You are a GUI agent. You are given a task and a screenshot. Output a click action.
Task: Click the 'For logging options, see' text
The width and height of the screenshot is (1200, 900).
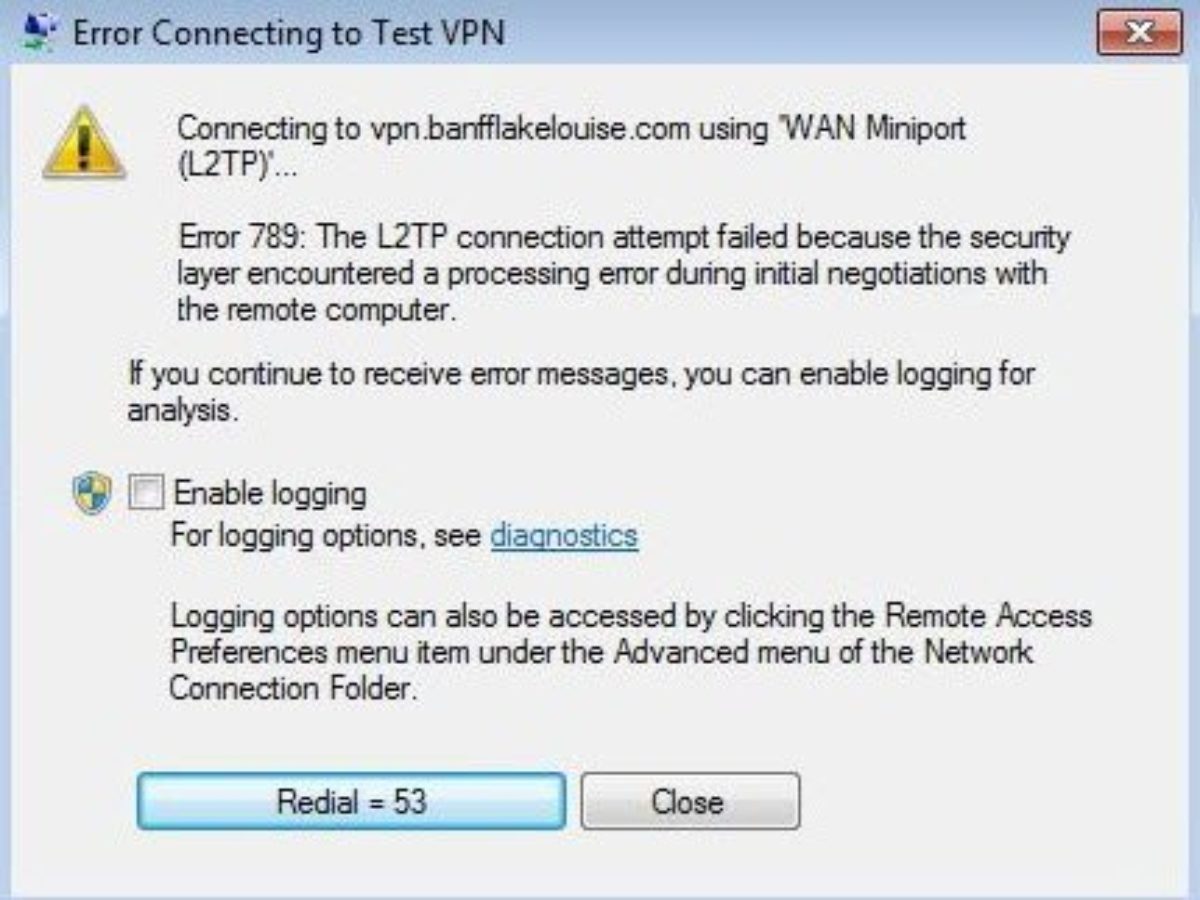click(x=327, y=536)
